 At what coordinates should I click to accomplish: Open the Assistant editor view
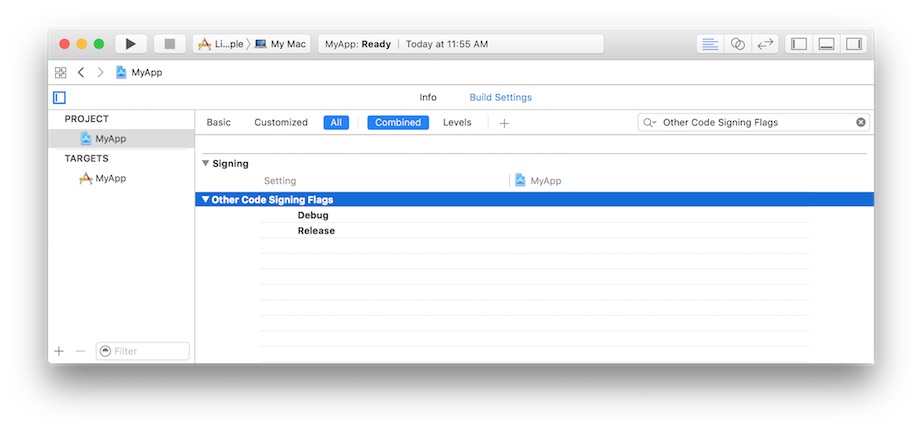pos(737,44)
